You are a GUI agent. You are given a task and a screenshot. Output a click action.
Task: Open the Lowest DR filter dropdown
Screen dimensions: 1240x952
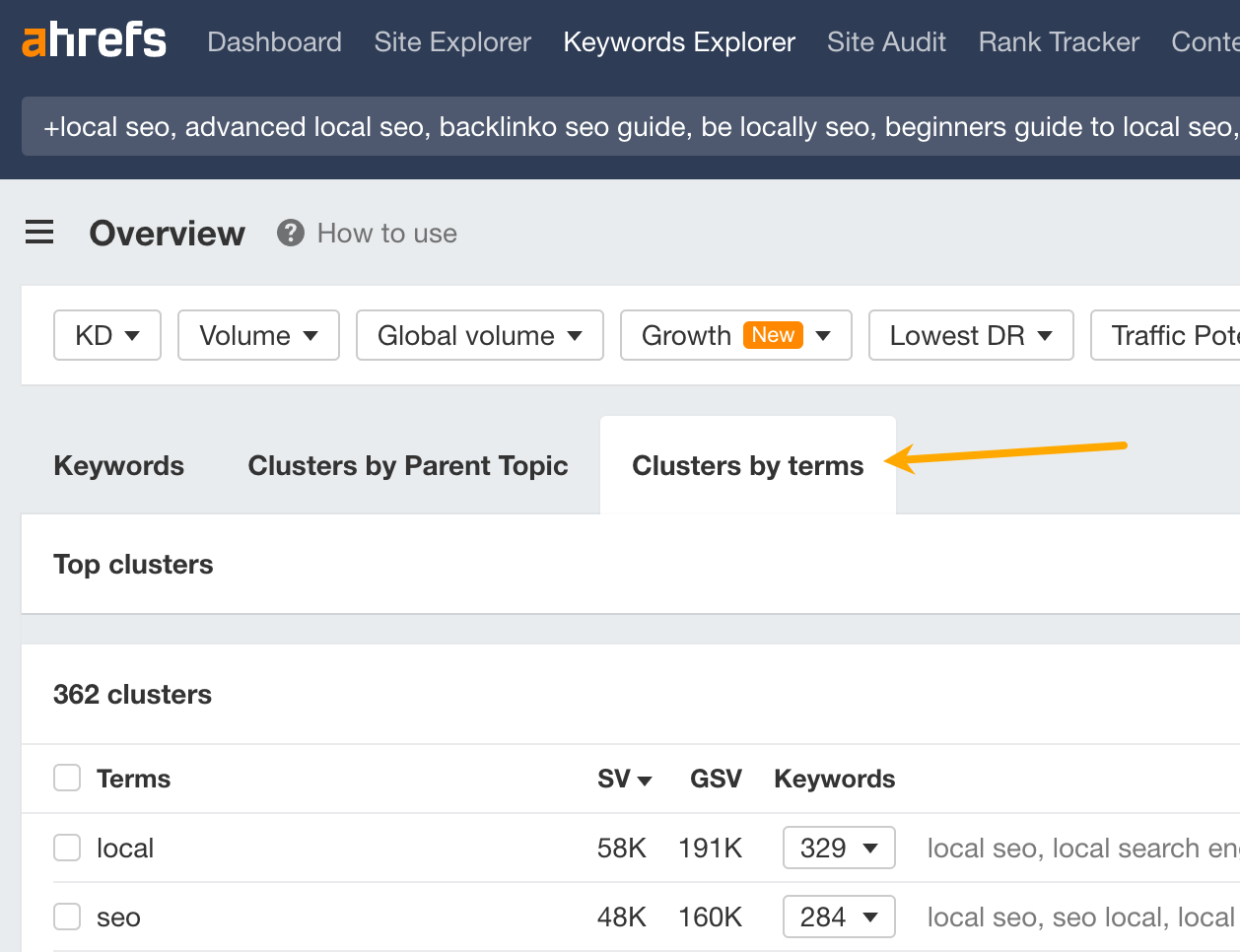click(x=970, y=335)
